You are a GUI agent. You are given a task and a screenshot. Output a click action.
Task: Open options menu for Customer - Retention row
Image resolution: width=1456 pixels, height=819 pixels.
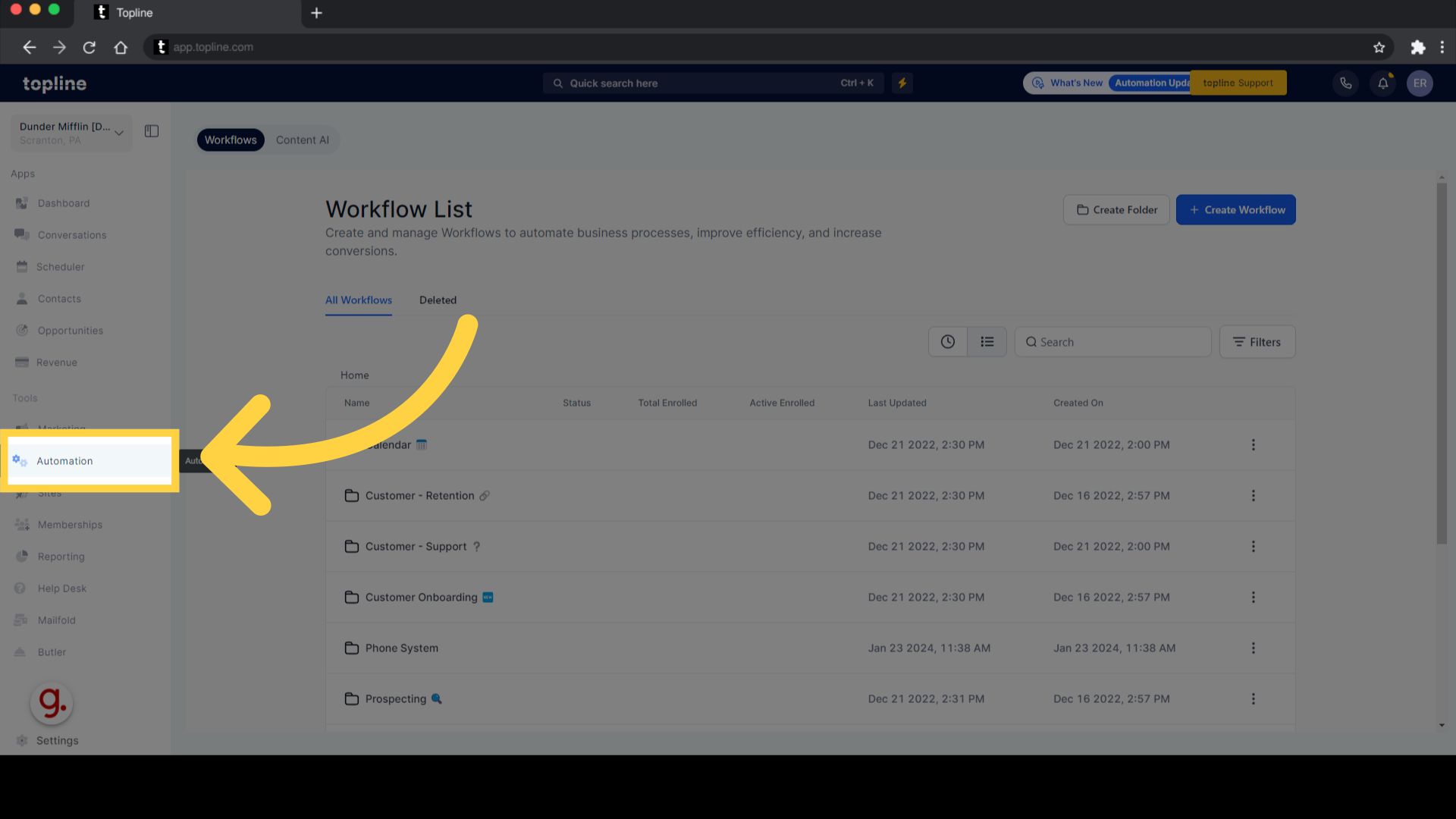1253,496
